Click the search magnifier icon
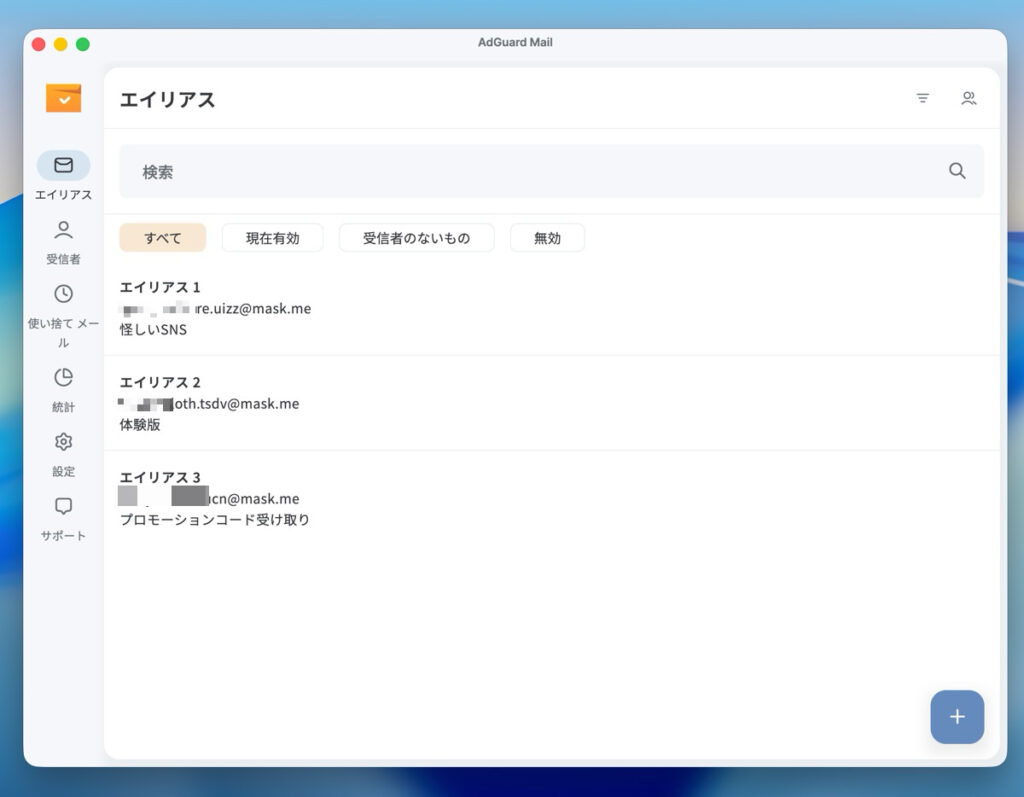1024x797 pixels. click(957, 171)
